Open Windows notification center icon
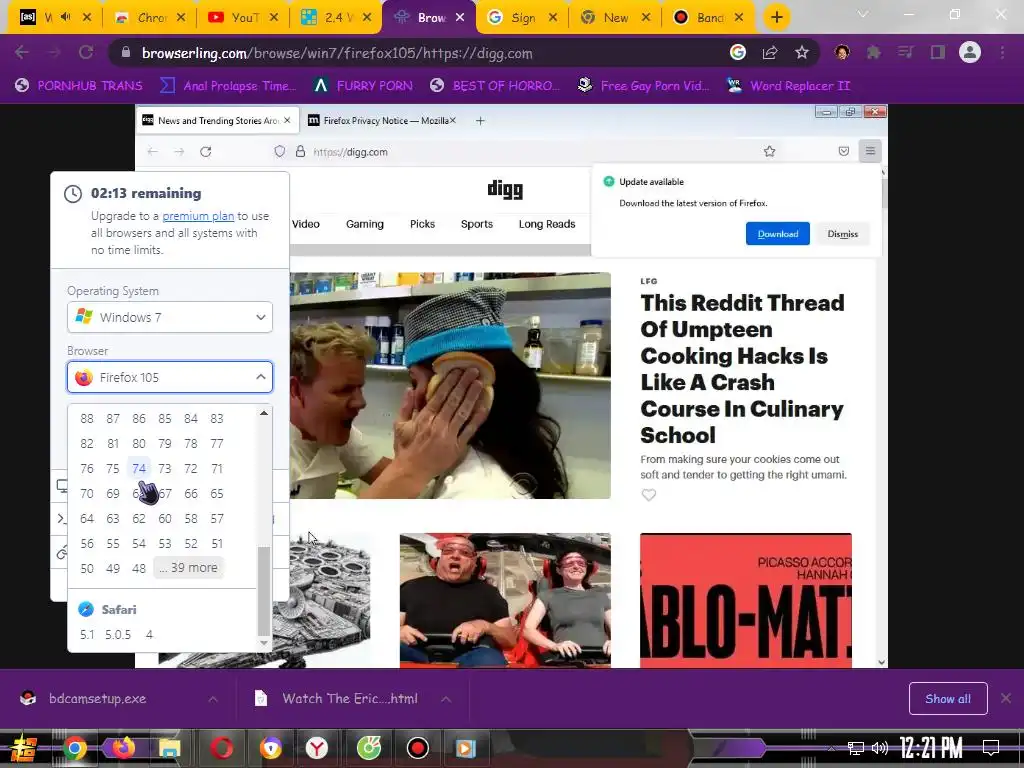 click(991, 748)
